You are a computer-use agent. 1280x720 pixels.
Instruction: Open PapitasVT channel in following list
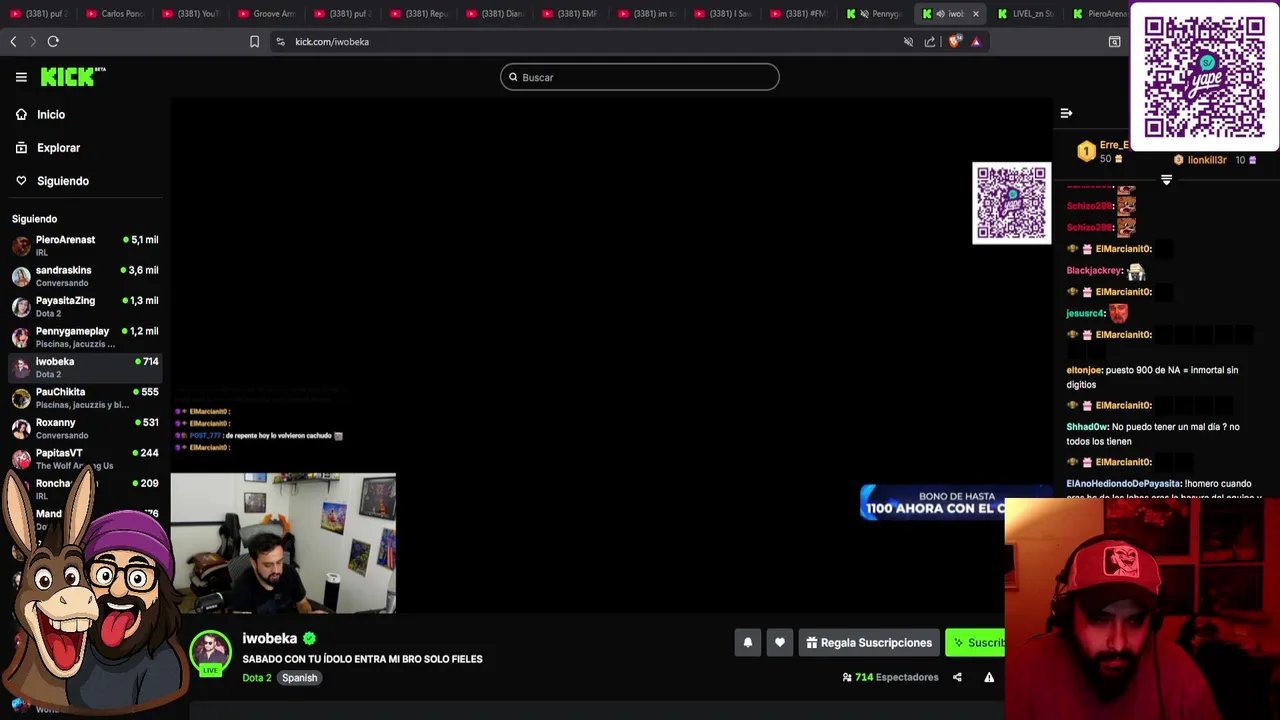click(x=85, y=459)
